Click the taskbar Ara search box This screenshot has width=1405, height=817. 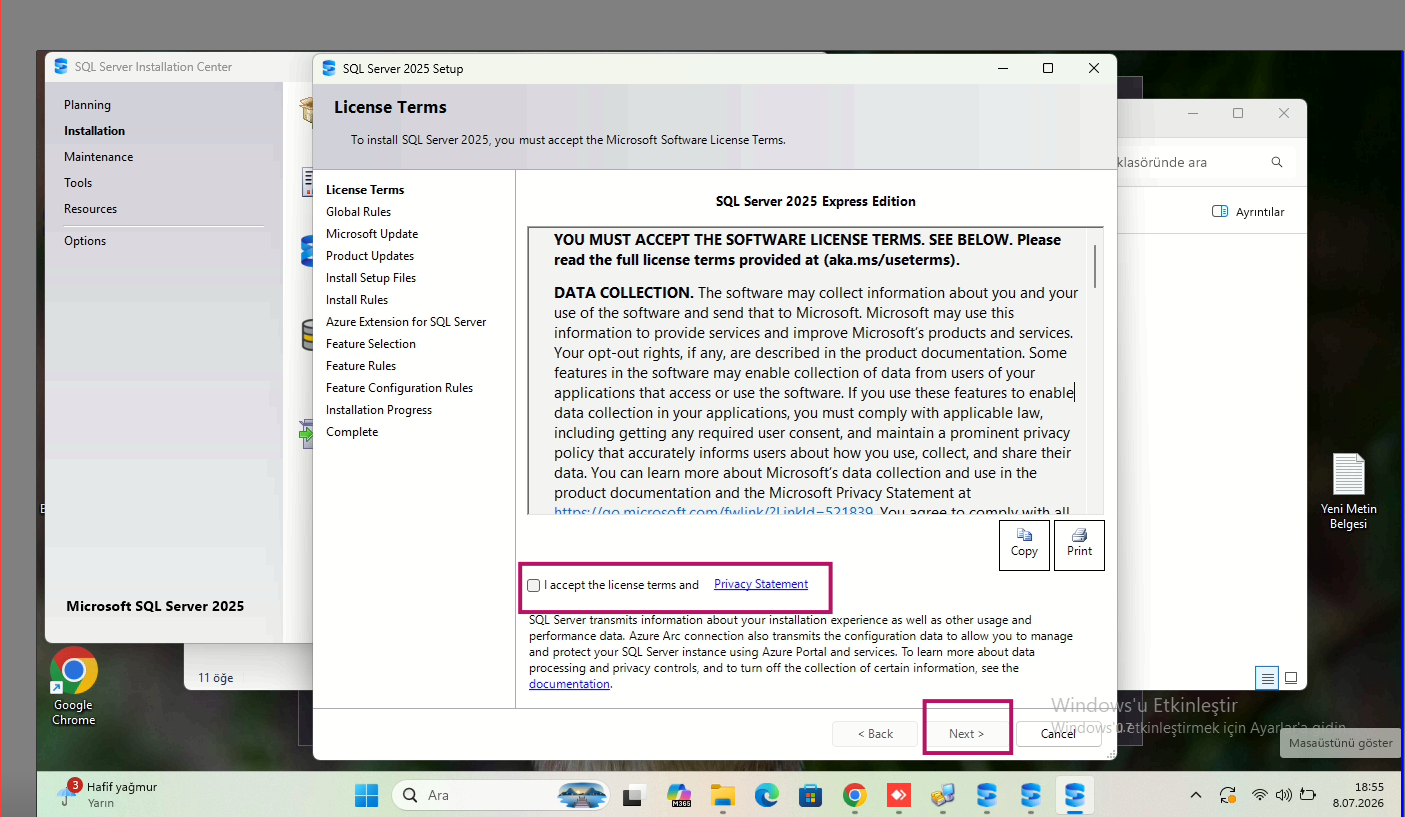501,796
